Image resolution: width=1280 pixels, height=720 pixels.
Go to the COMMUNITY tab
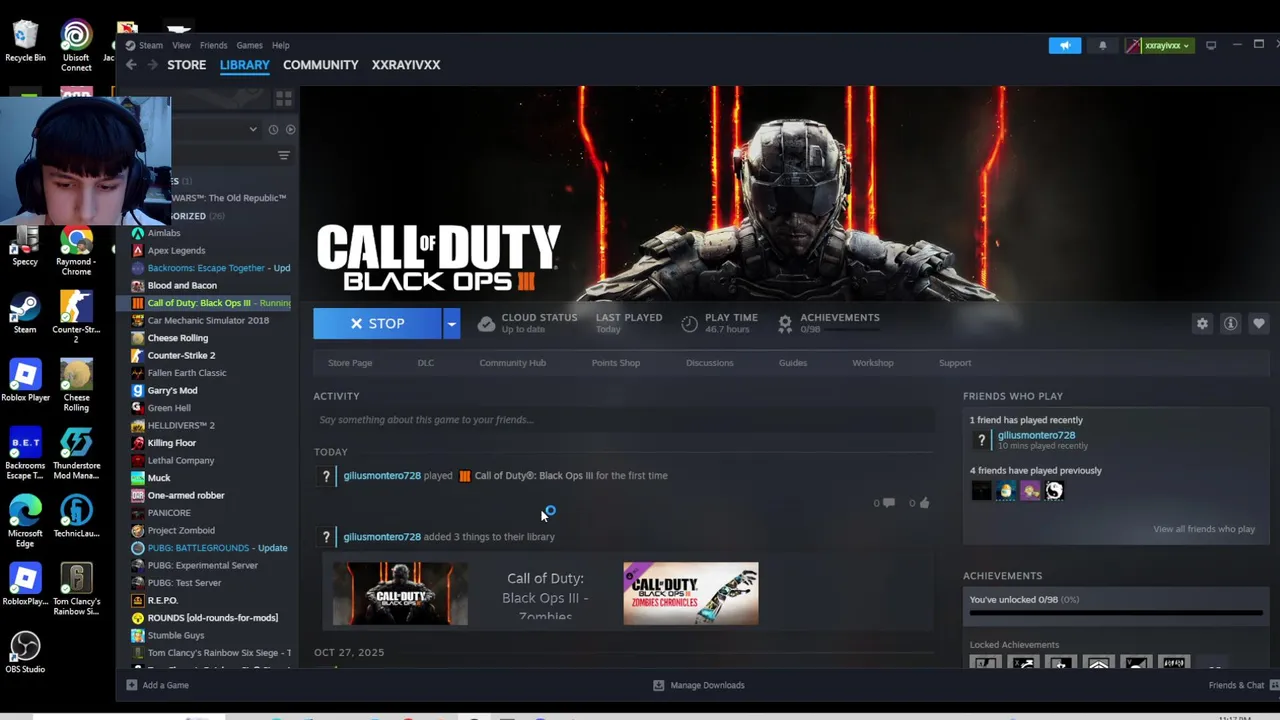click(320, 65)
